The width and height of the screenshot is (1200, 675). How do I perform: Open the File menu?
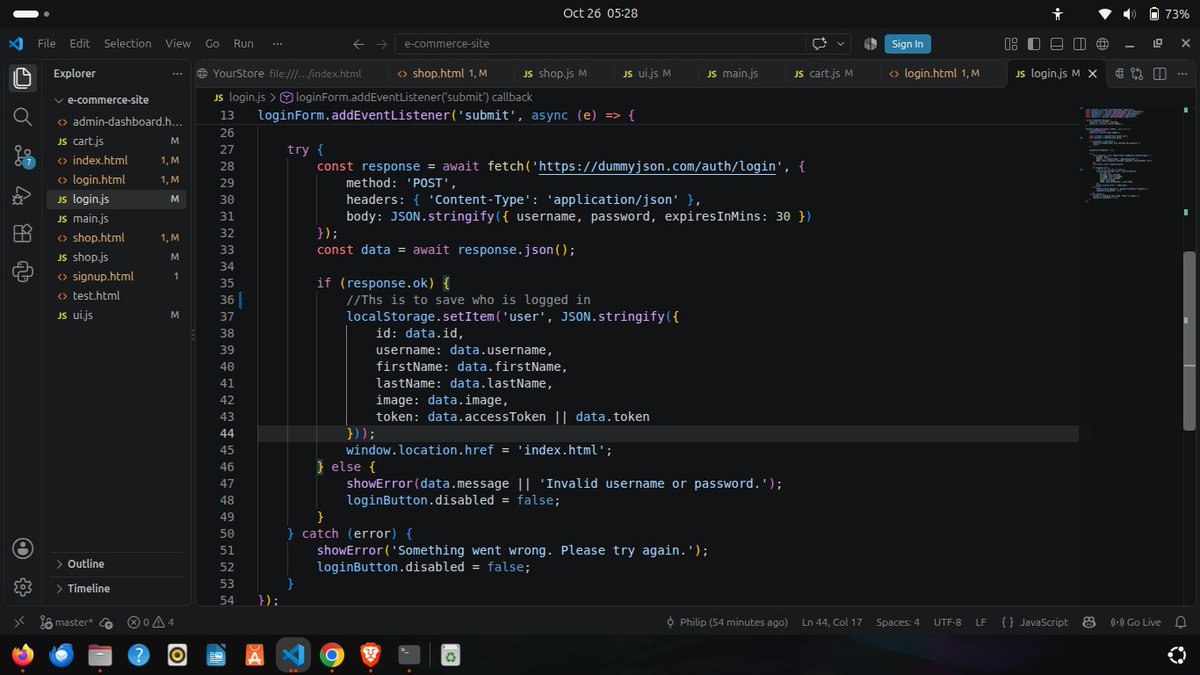click(x=46, y=44)
